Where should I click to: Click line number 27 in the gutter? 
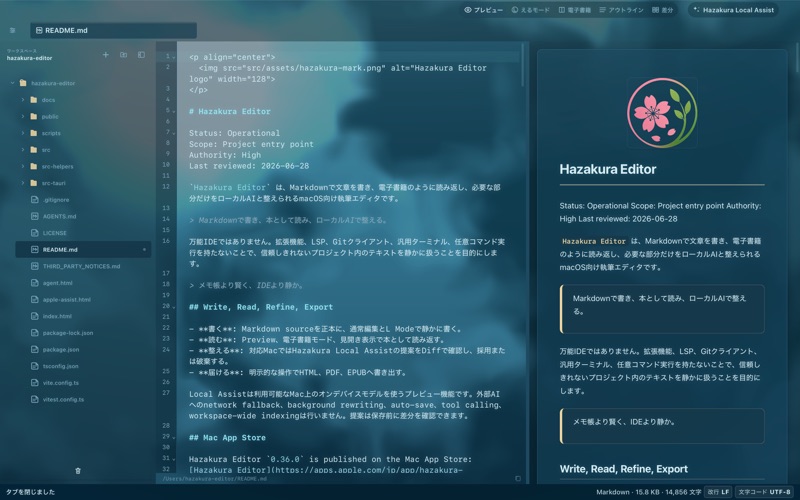tap(166, 393)
